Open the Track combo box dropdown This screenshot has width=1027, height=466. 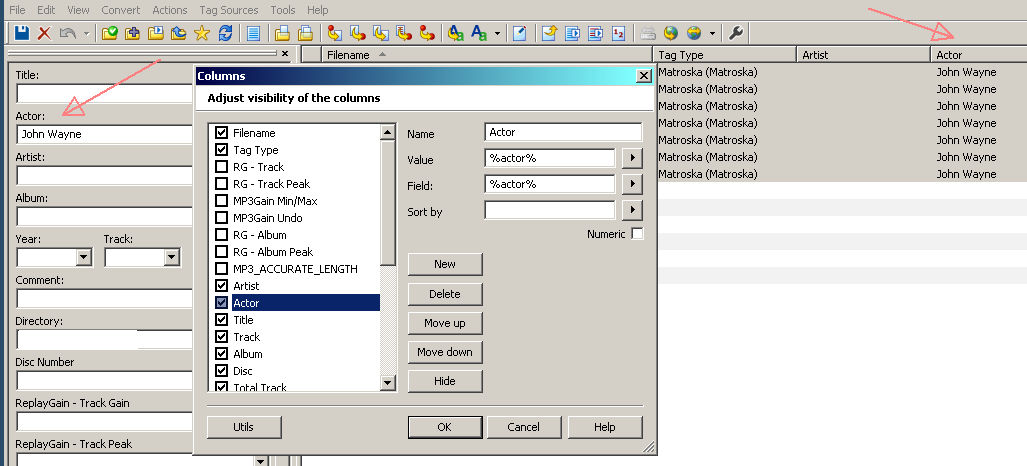[x=172, y=258]
